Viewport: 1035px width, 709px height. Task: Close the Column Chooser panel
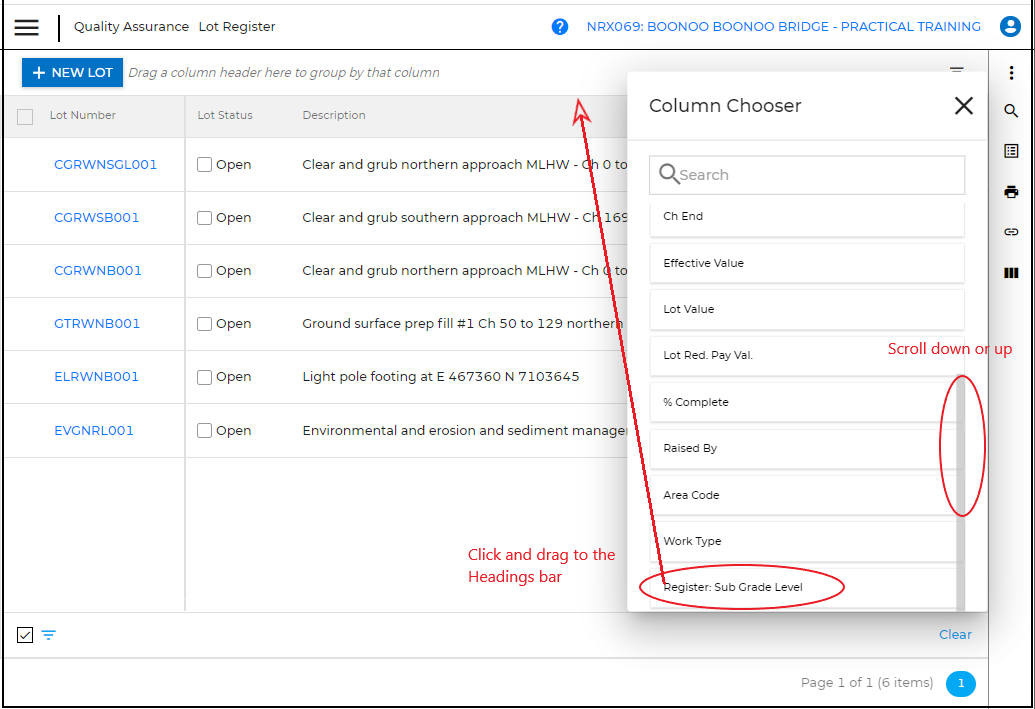coord(963,106)
